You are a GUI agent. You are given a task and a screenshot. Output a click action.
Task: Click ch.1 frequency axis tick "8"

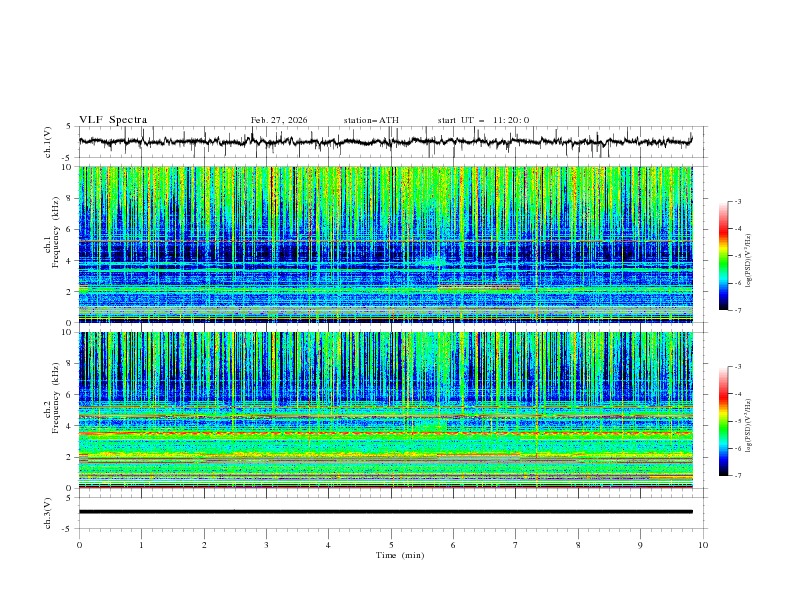(70, 198)
